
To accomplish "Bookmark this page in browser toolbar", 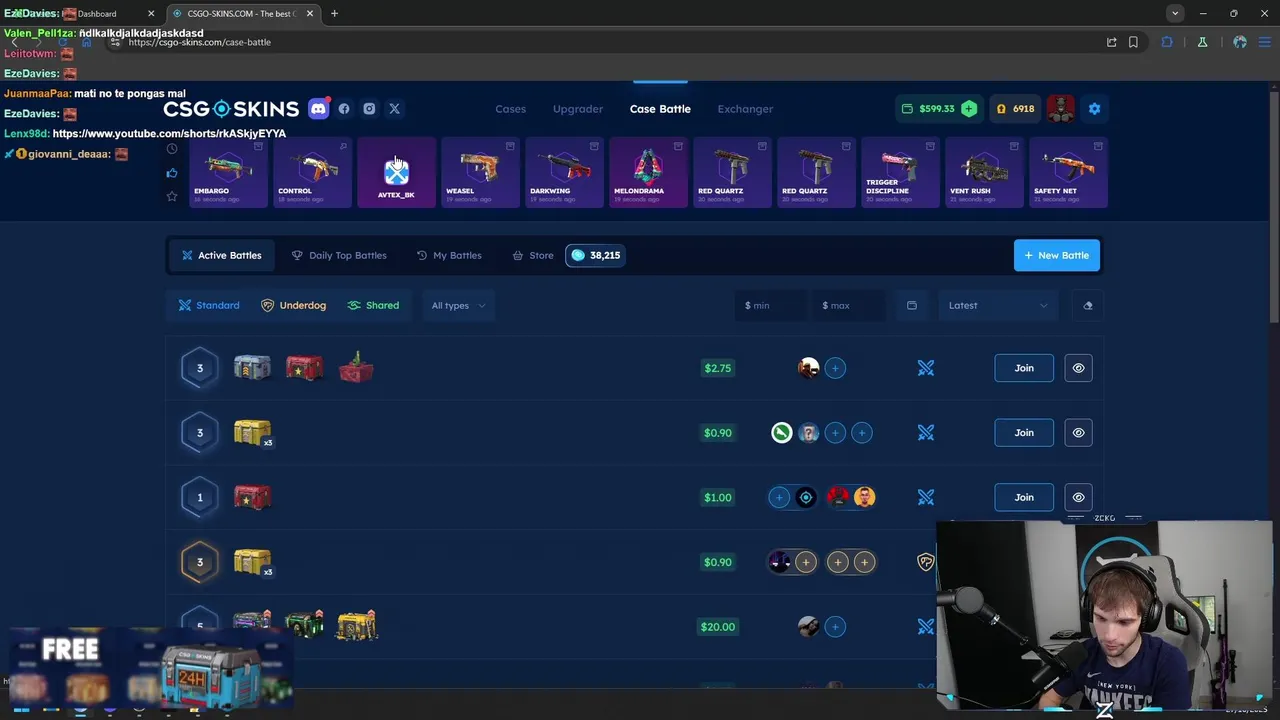I will point(1133,42).
